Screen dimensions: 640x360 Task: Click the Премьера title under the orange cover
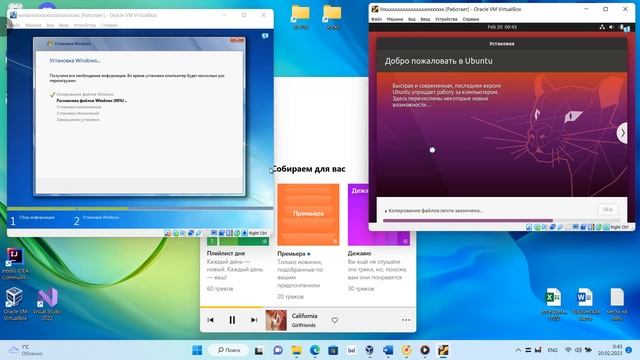(291, 253)
